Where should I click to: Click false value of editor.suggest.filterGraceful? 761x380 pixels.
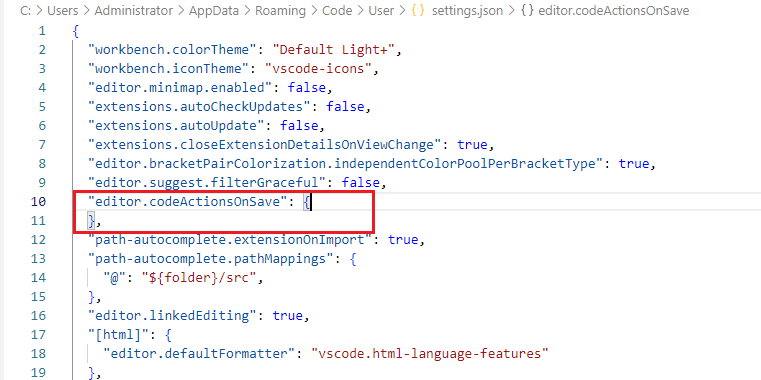(x=361, y=183)
